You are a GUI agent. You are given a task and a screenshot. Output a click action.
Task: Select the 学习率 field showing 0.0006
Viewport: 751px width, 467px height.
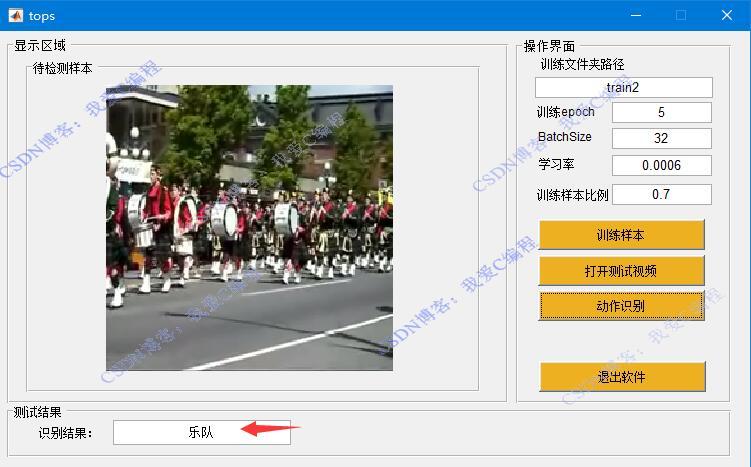click(661, 165)
